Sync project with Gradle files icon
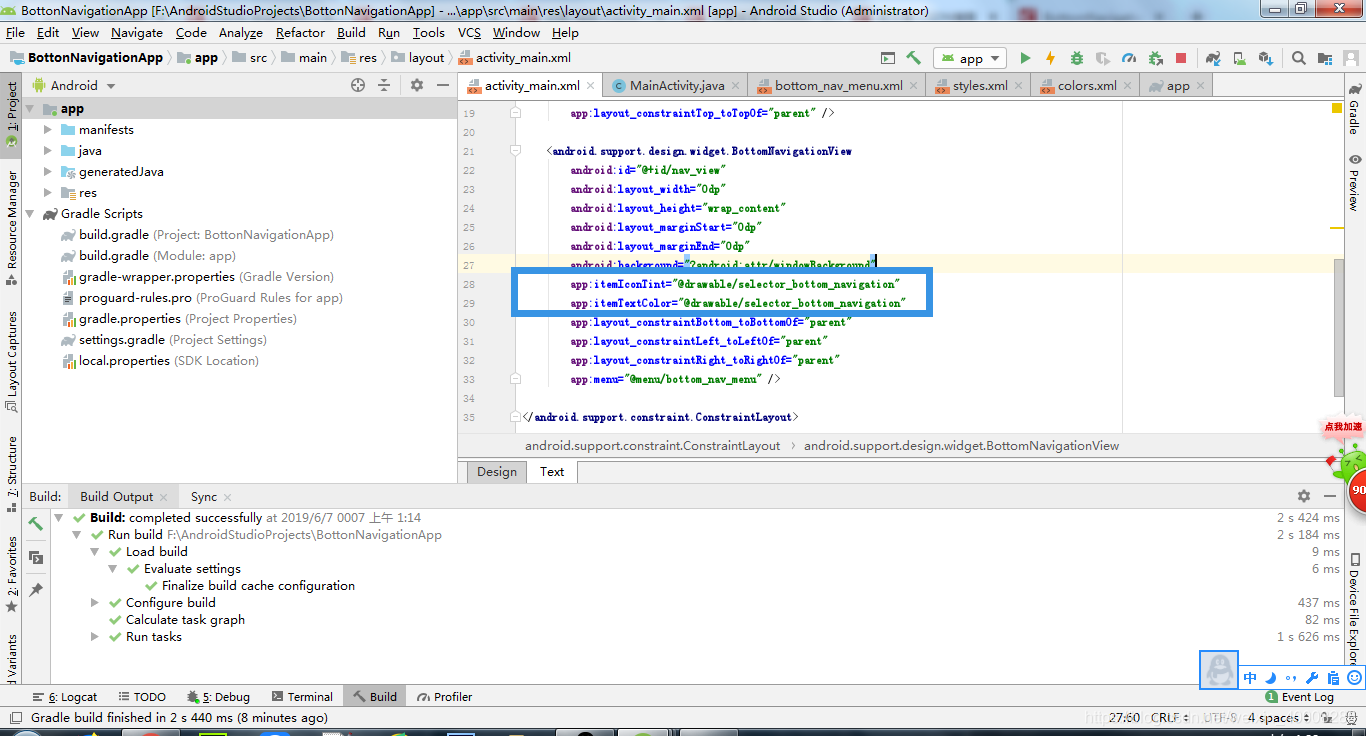Screen dimensions: 1366x736 pyautogui.click(x=1214, y=58)
